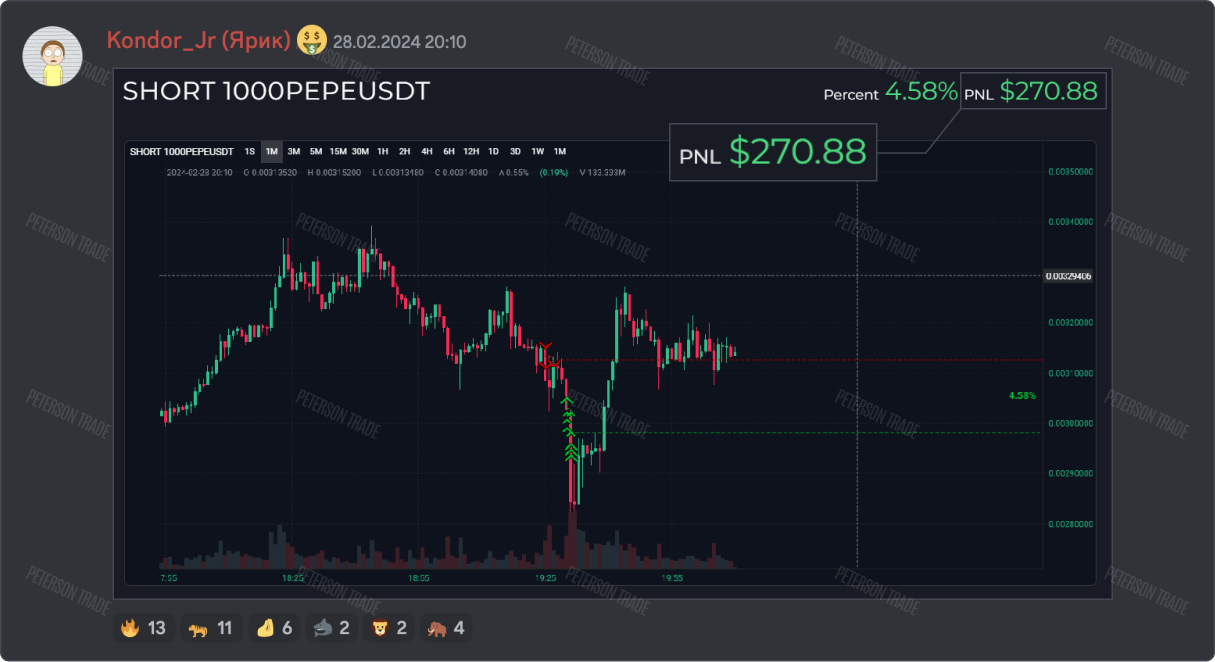
Task: Select the 15M chart interval
Action: [338, 152]
